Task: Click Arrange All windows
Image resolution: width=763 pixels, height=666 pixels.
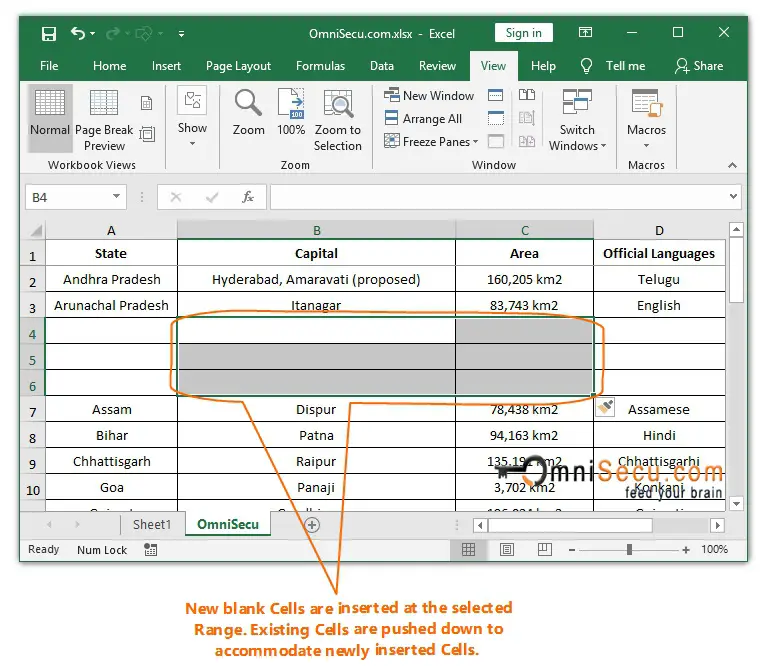Action: click(423, 119)
